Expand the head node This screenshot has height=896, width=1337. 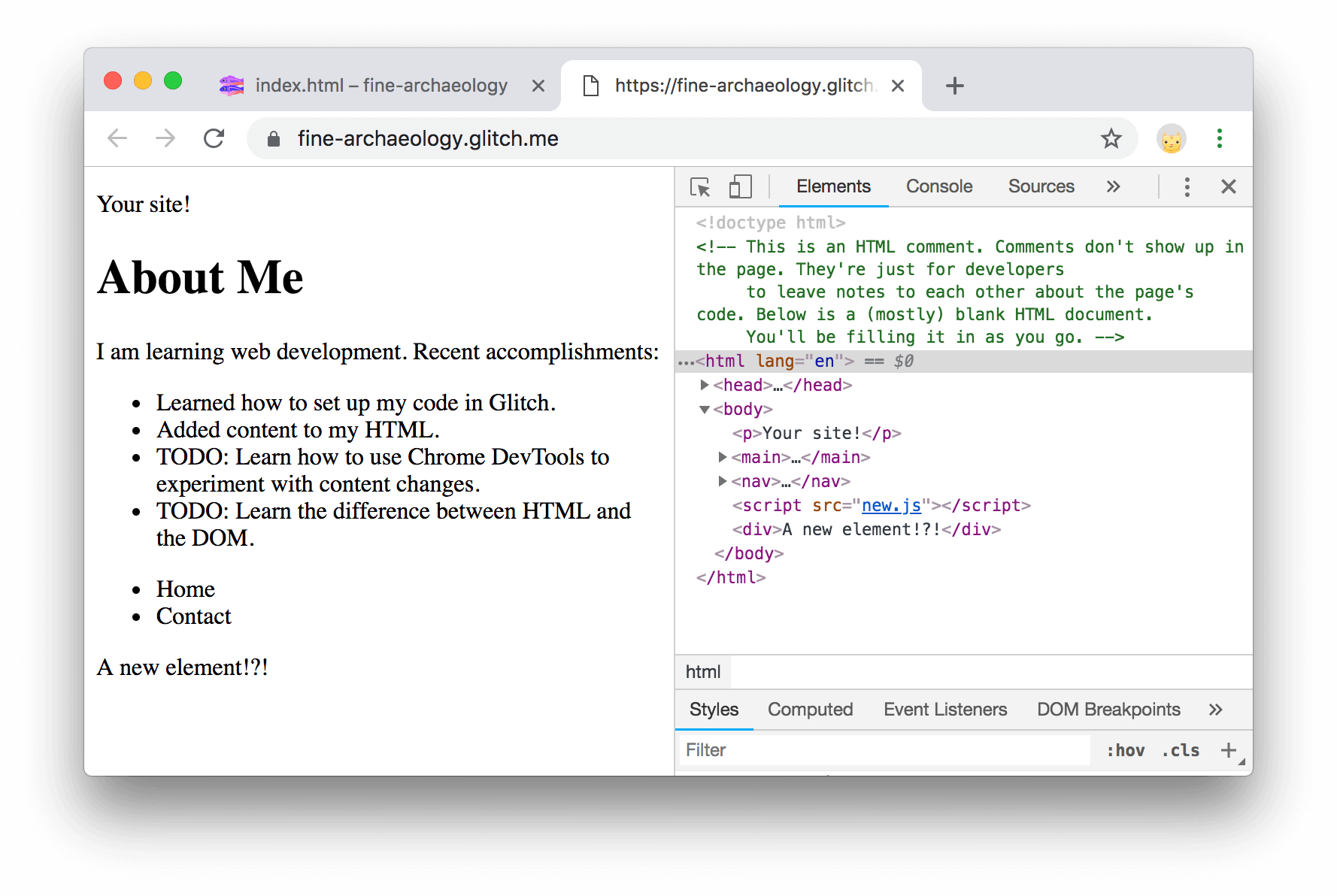tap(705, 385)
